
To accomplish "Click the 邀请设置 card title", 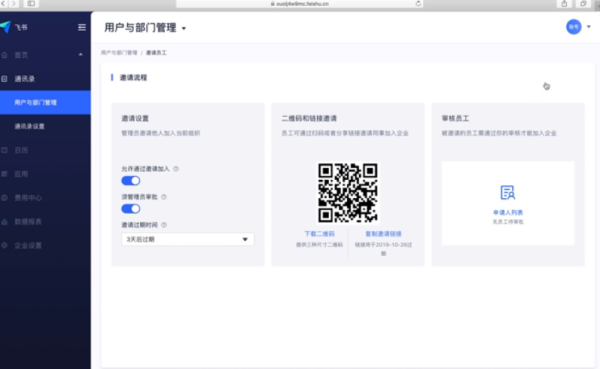I will 135,118.
